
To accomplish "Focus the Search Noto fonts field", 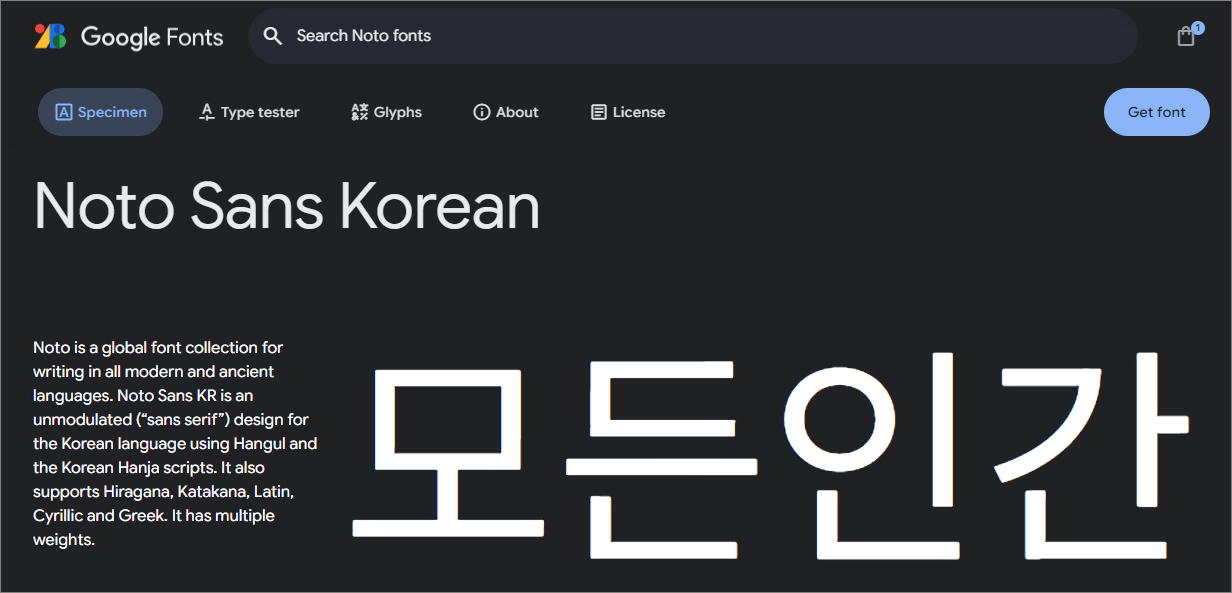I will (693, 36).
